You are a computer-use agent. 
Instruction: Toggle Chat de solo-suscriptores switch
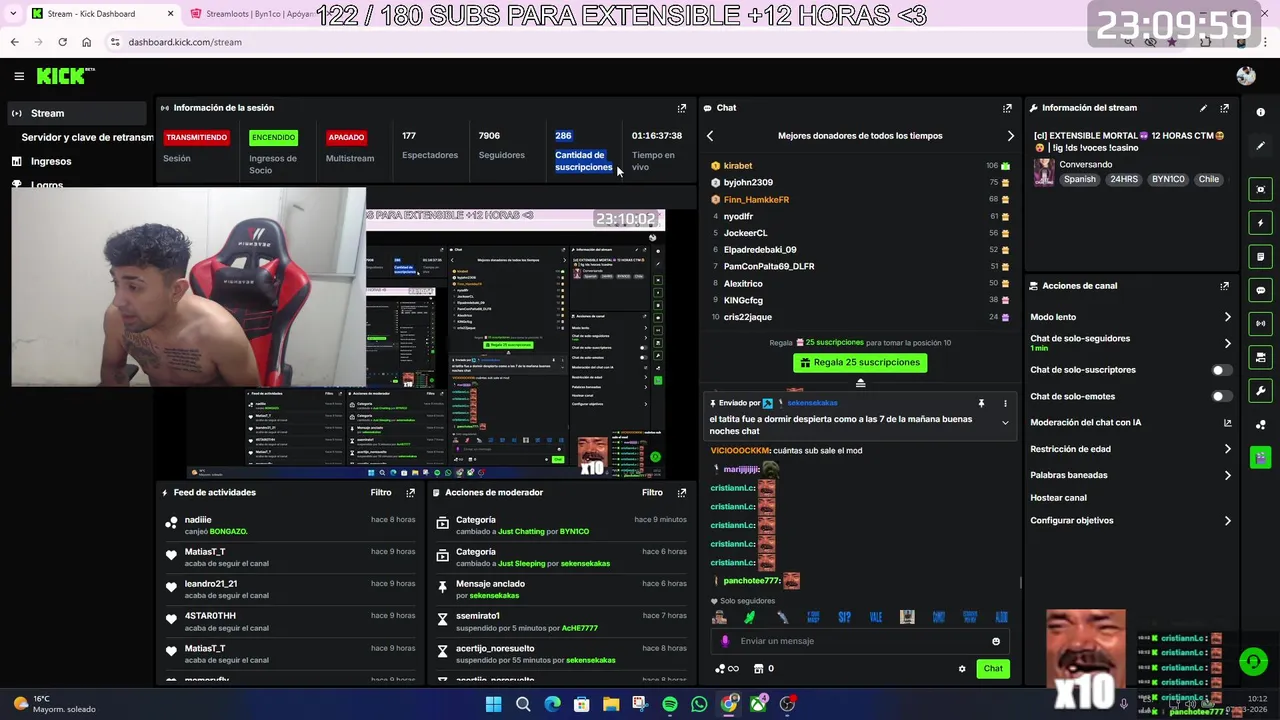pyautogui.click(x=1220, y=370)
